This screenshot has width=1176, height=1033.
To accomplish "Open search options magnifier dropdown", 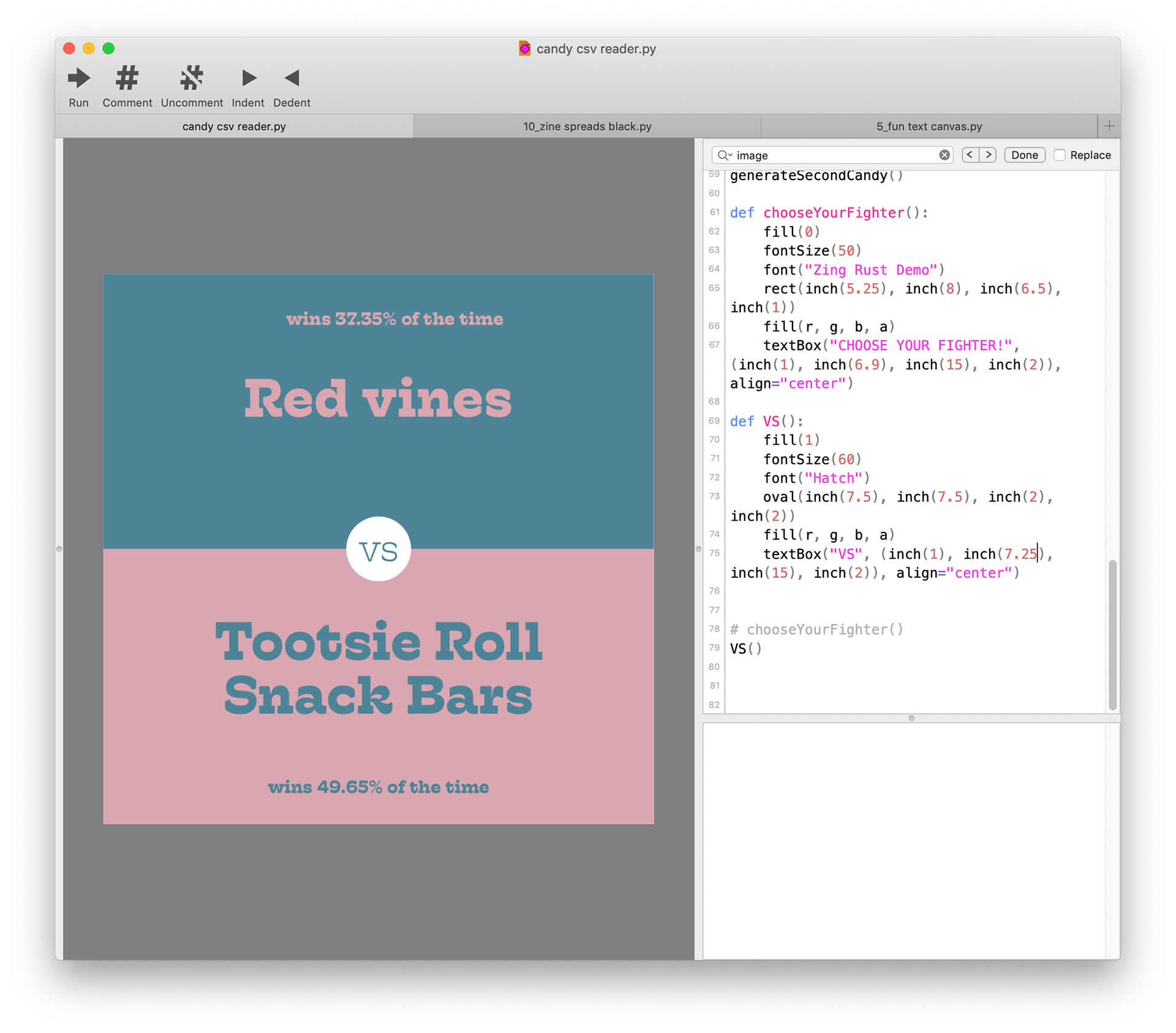I will 725,155.
